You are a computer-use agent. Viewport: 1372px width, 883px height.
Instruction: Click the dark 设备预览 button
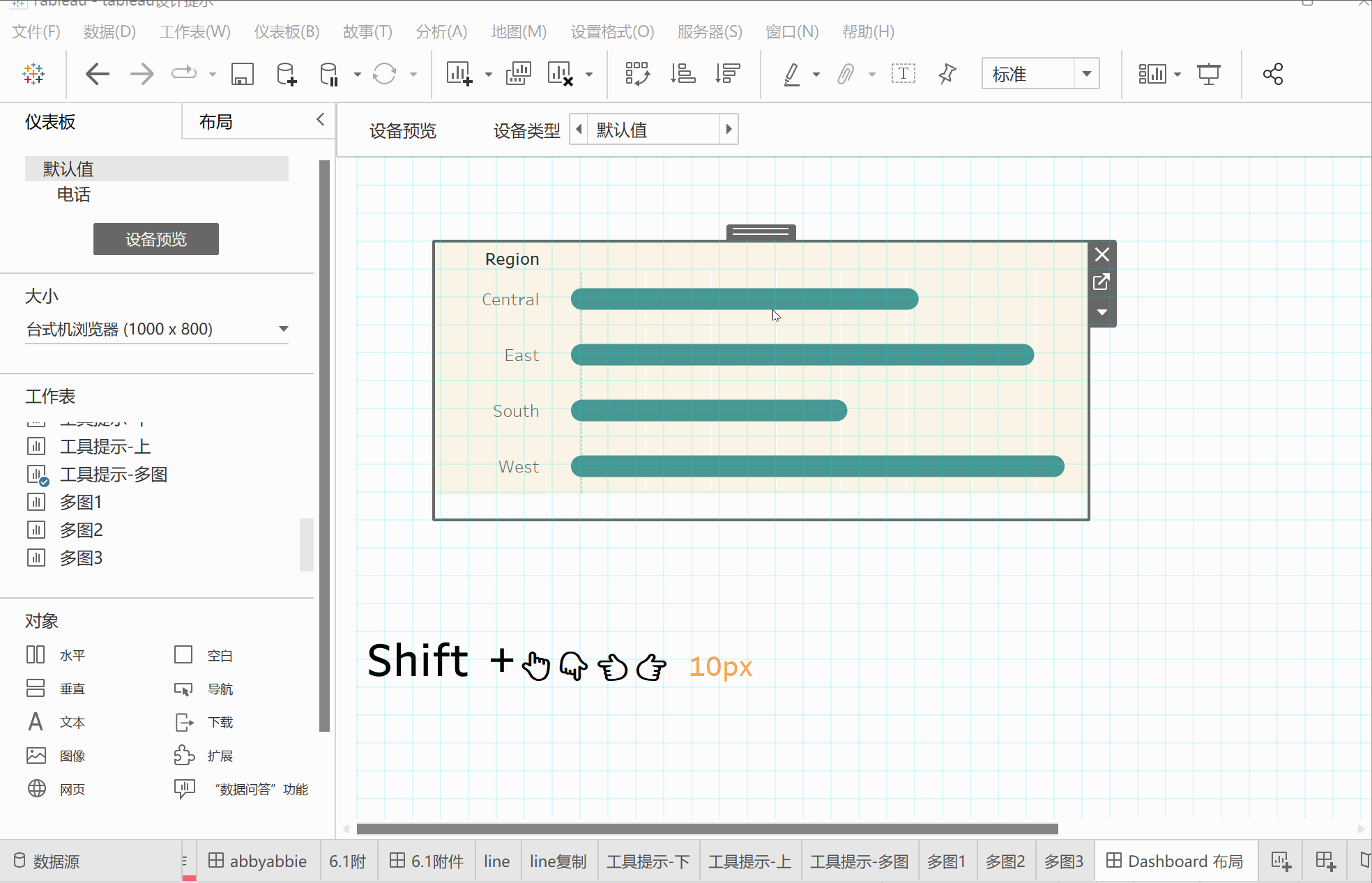(155, 239)
